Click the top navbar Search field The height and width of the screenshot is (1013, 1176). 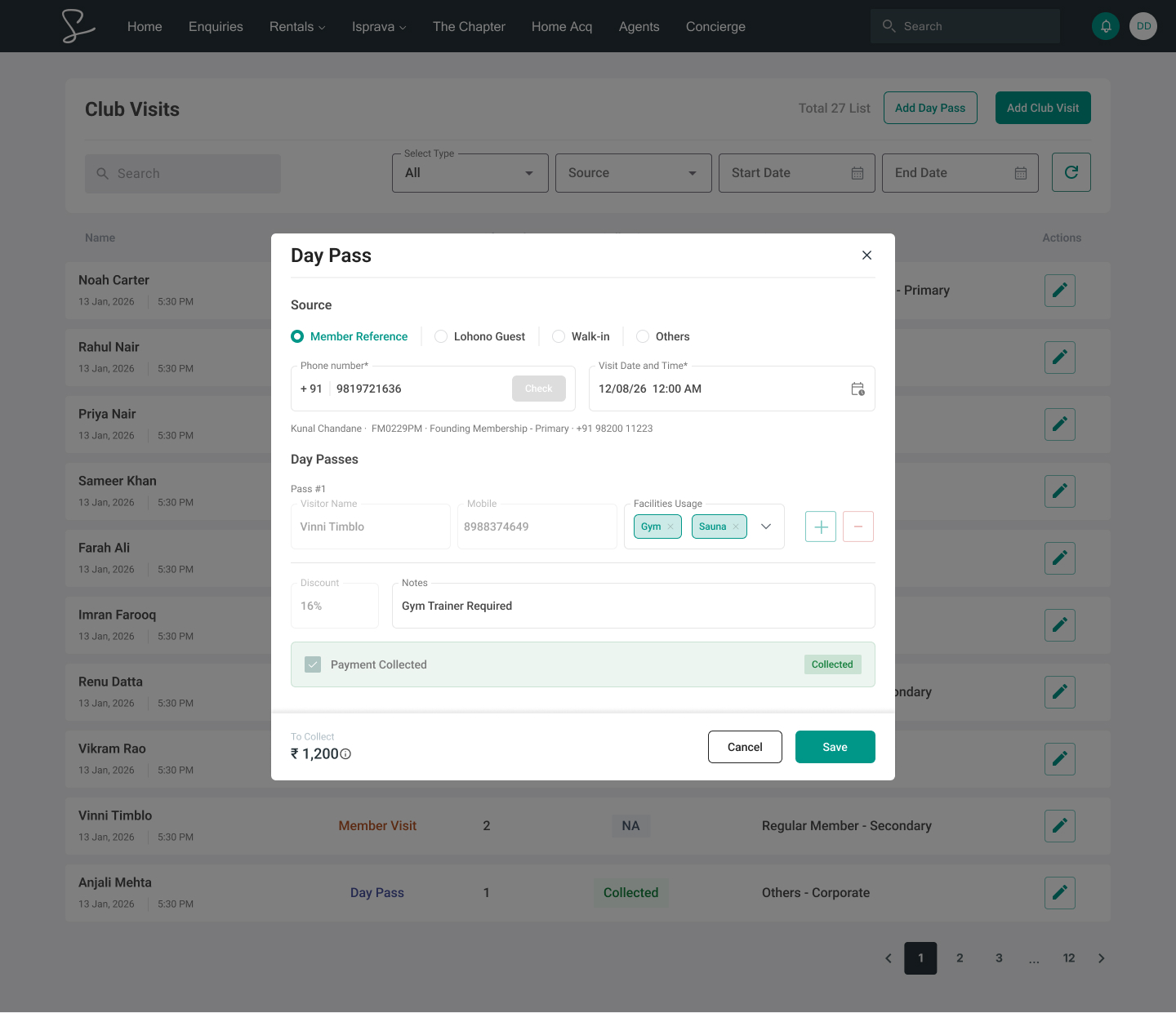(x=965, y=26)
